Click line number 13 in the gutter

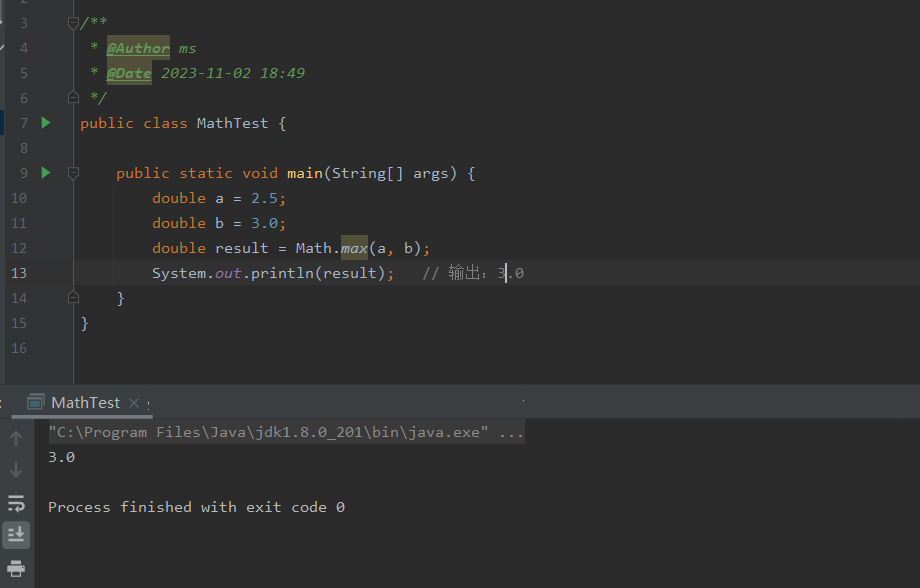pos(18,272)
